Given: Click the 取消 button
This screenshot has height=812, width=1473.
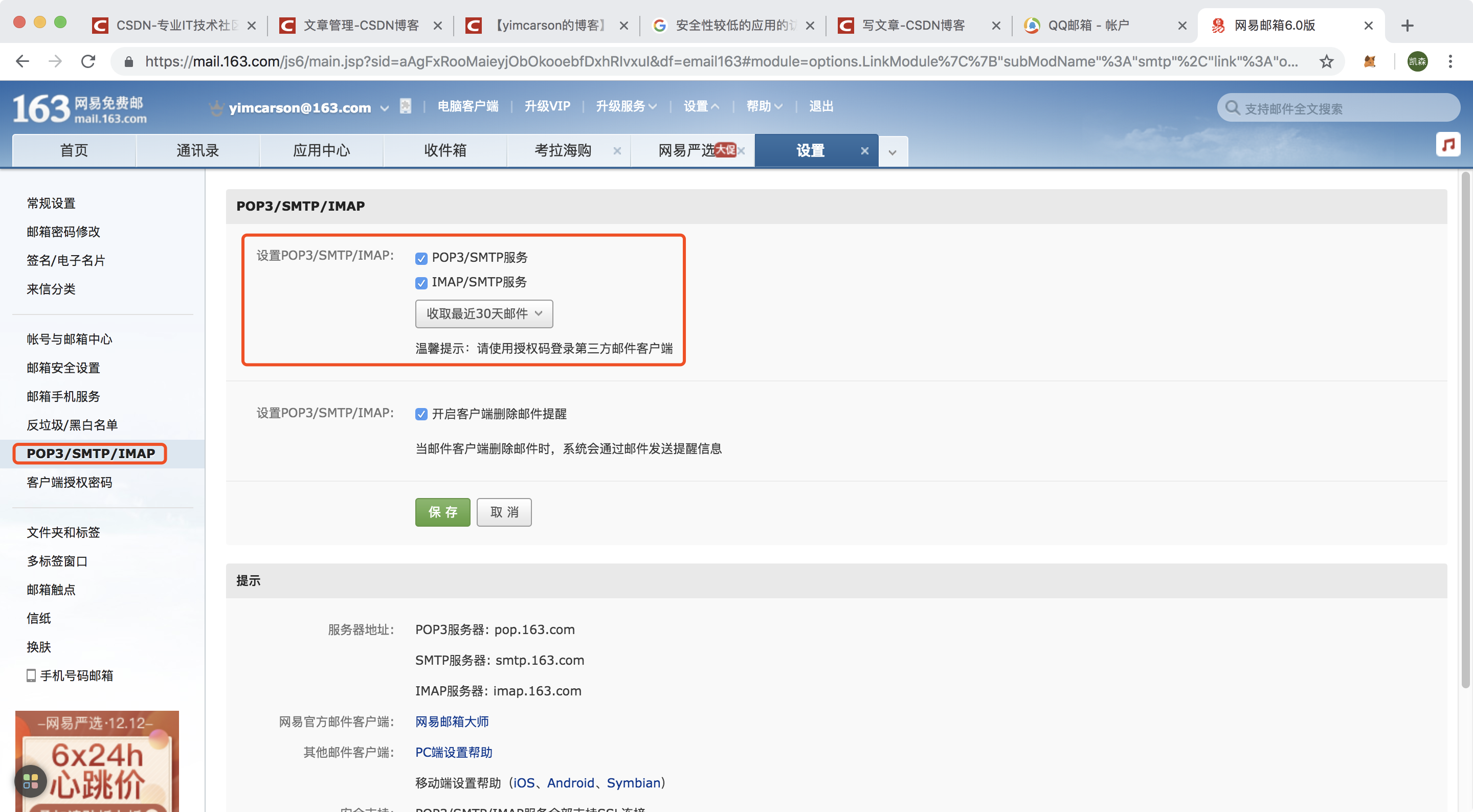Looking at the screenshot, I should tap(504, 512).
